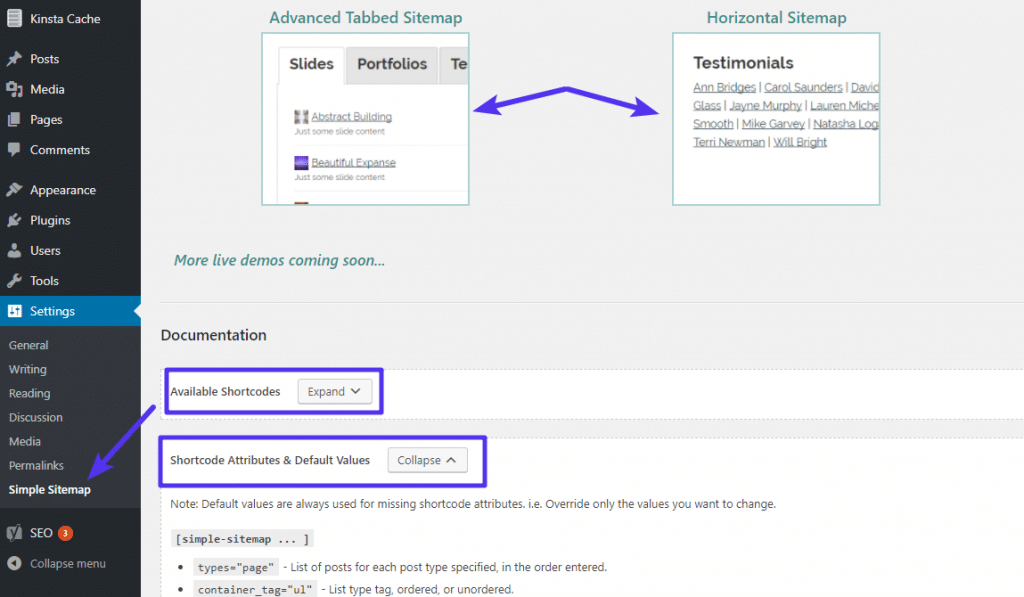Click the Comments bubble icon
Viewport: 1024px width, 597px height.
point(14,150)
